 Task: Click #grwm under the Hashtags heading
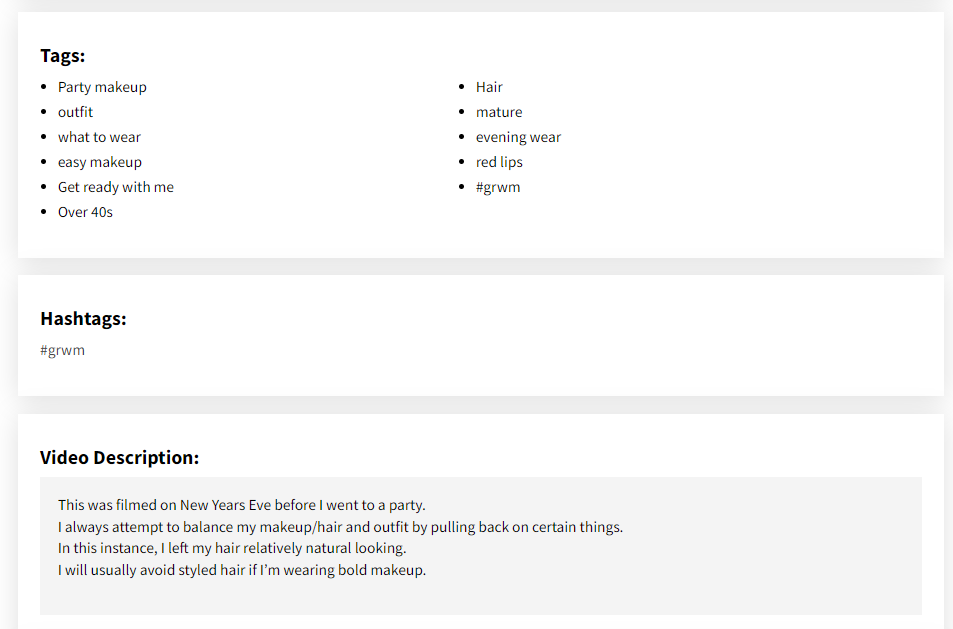(63, 351)
